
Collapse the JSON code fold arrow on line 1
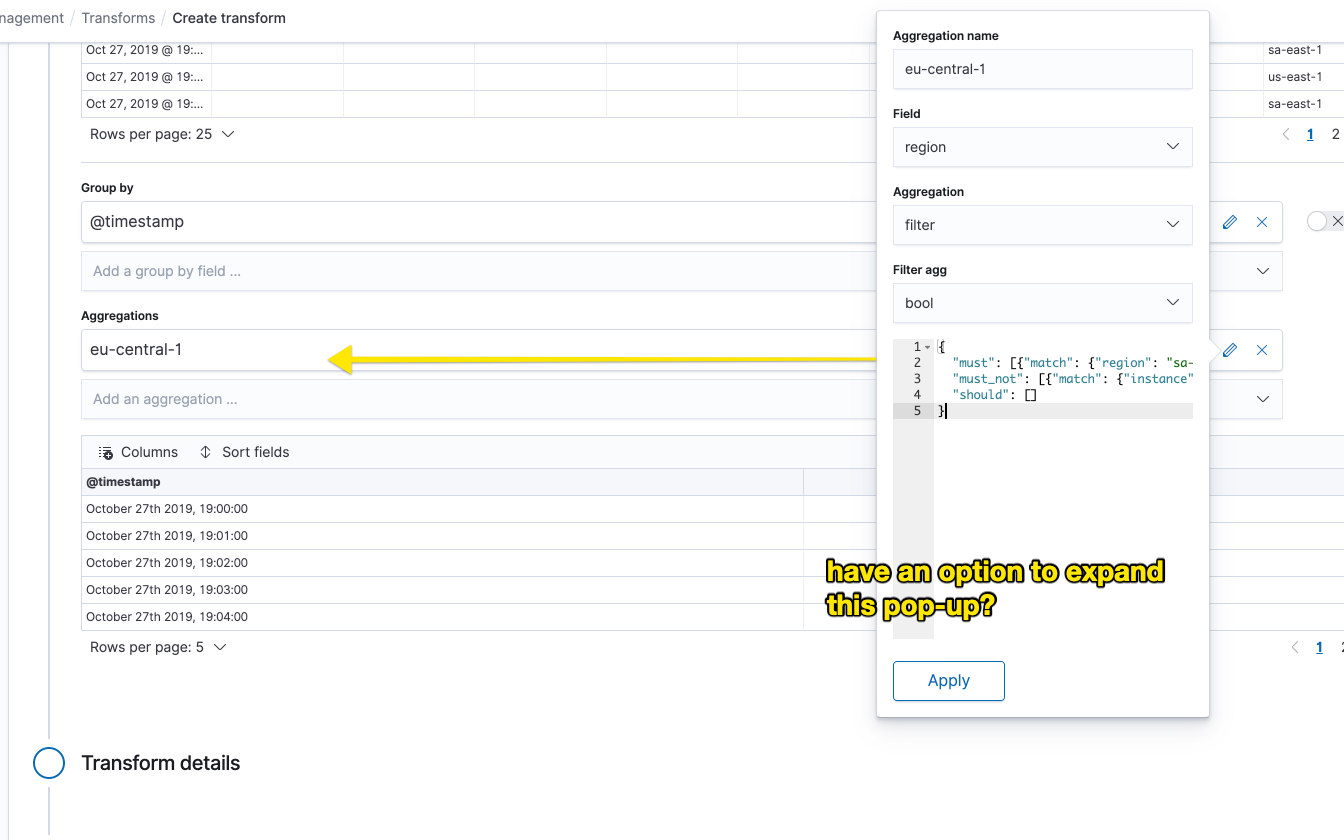928,347
